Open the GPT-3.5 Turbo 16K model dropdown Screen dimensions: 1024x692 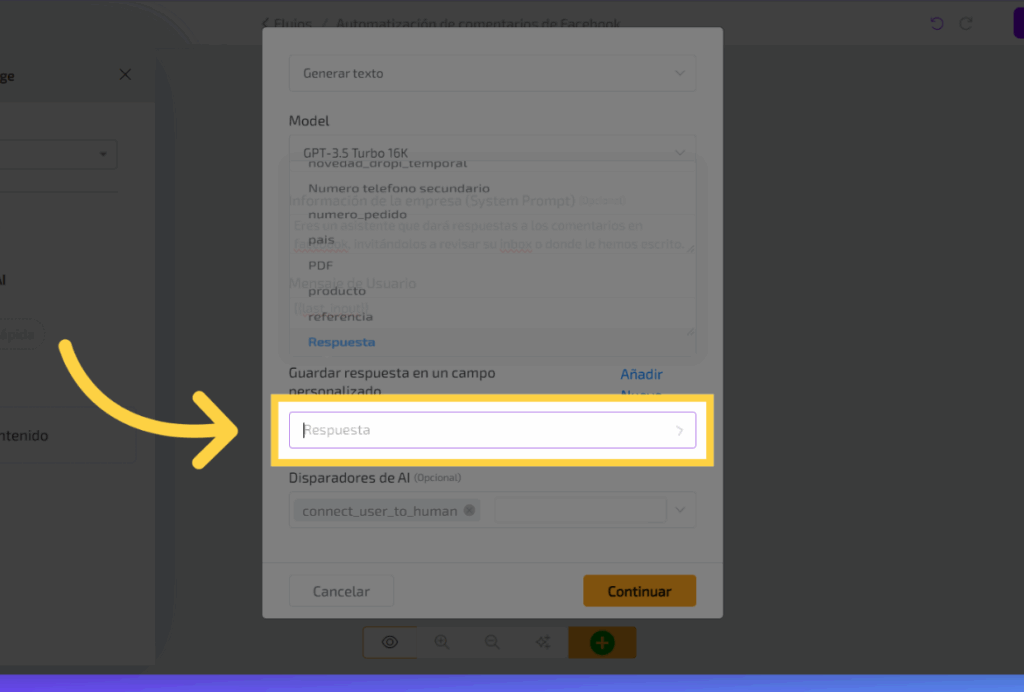pos(680,152)
